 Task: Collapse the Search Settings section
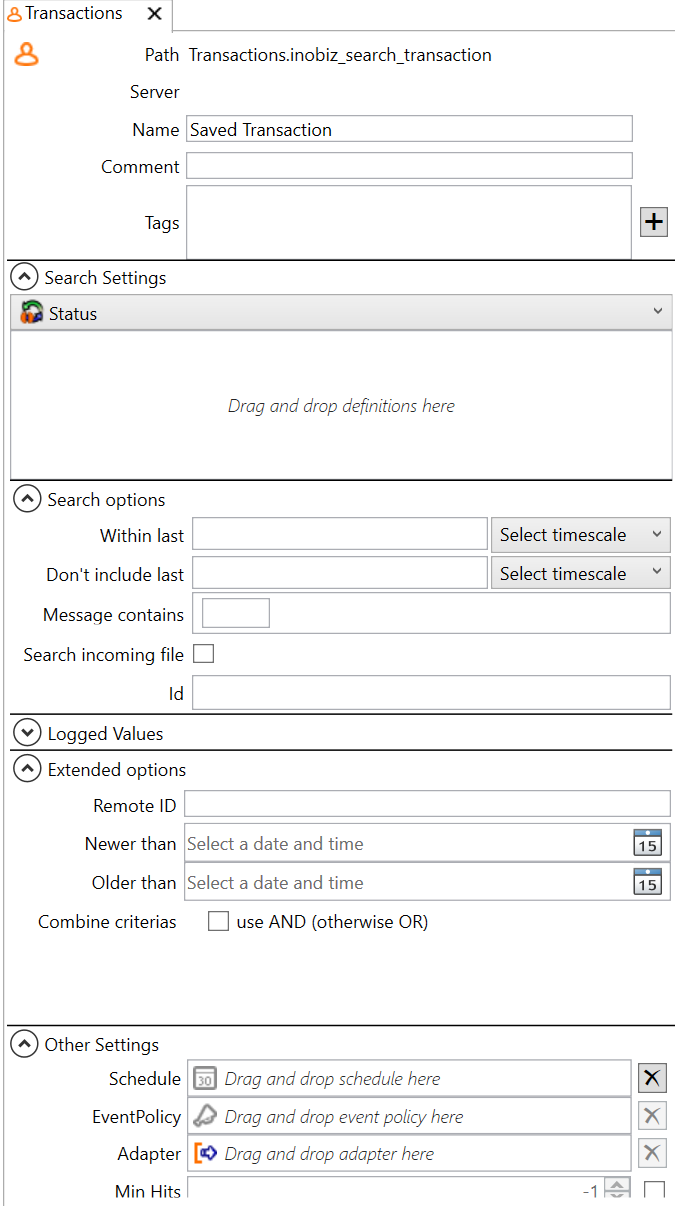coord(26,278)
